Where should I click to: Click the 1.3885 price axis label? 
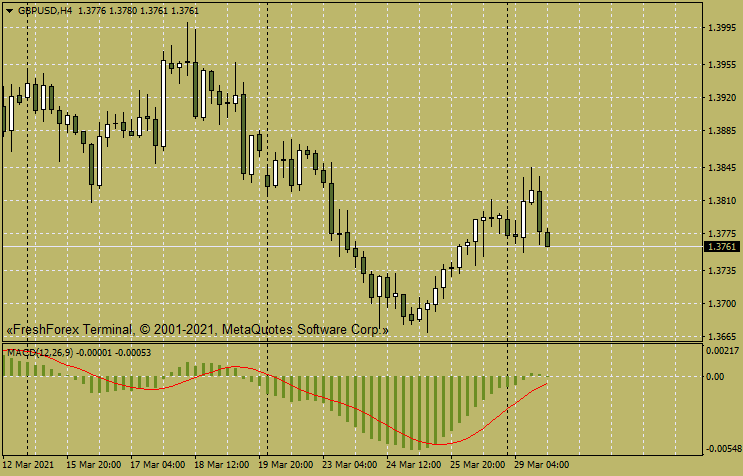722,131
